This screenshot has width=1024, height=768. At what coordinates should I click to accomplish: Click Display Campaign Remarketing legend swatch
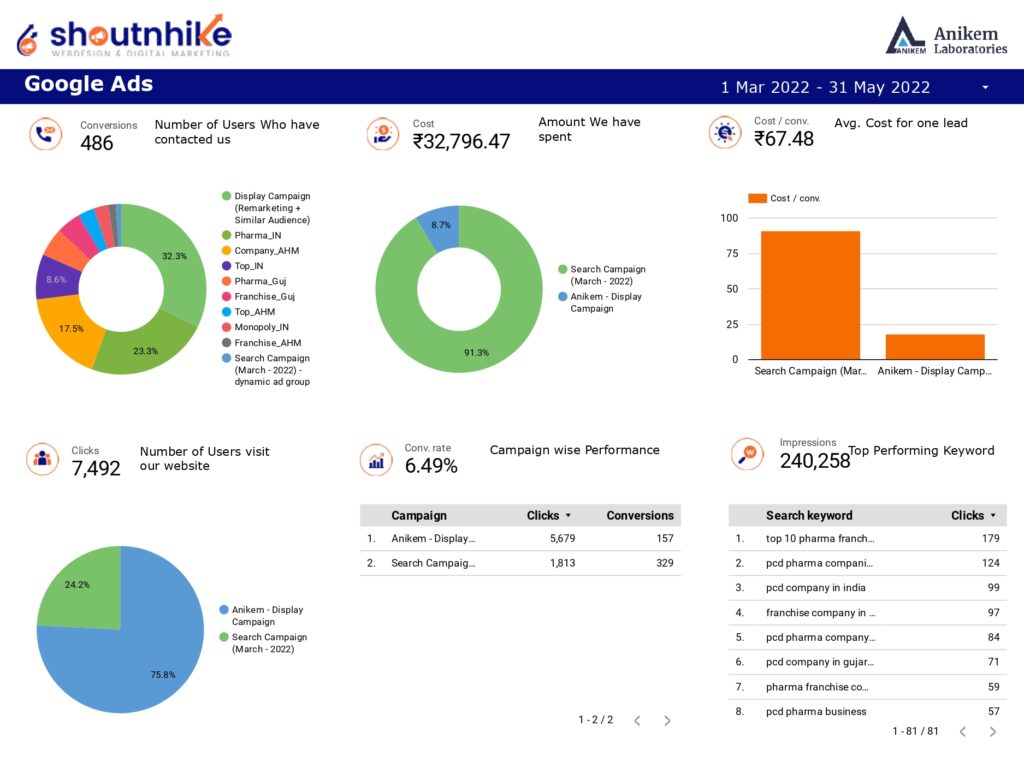227,196
